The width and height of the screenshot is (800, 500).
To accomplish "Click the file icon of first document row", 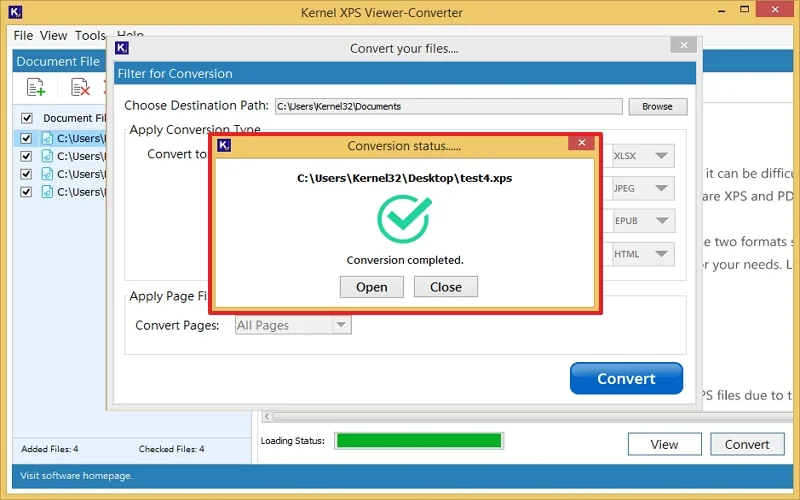I will pos(47,138).
